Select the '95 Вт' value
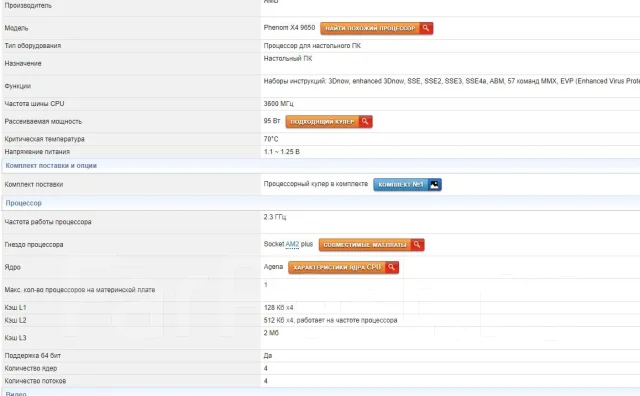This screenshot has width=640, height=396. pos(272,121)
